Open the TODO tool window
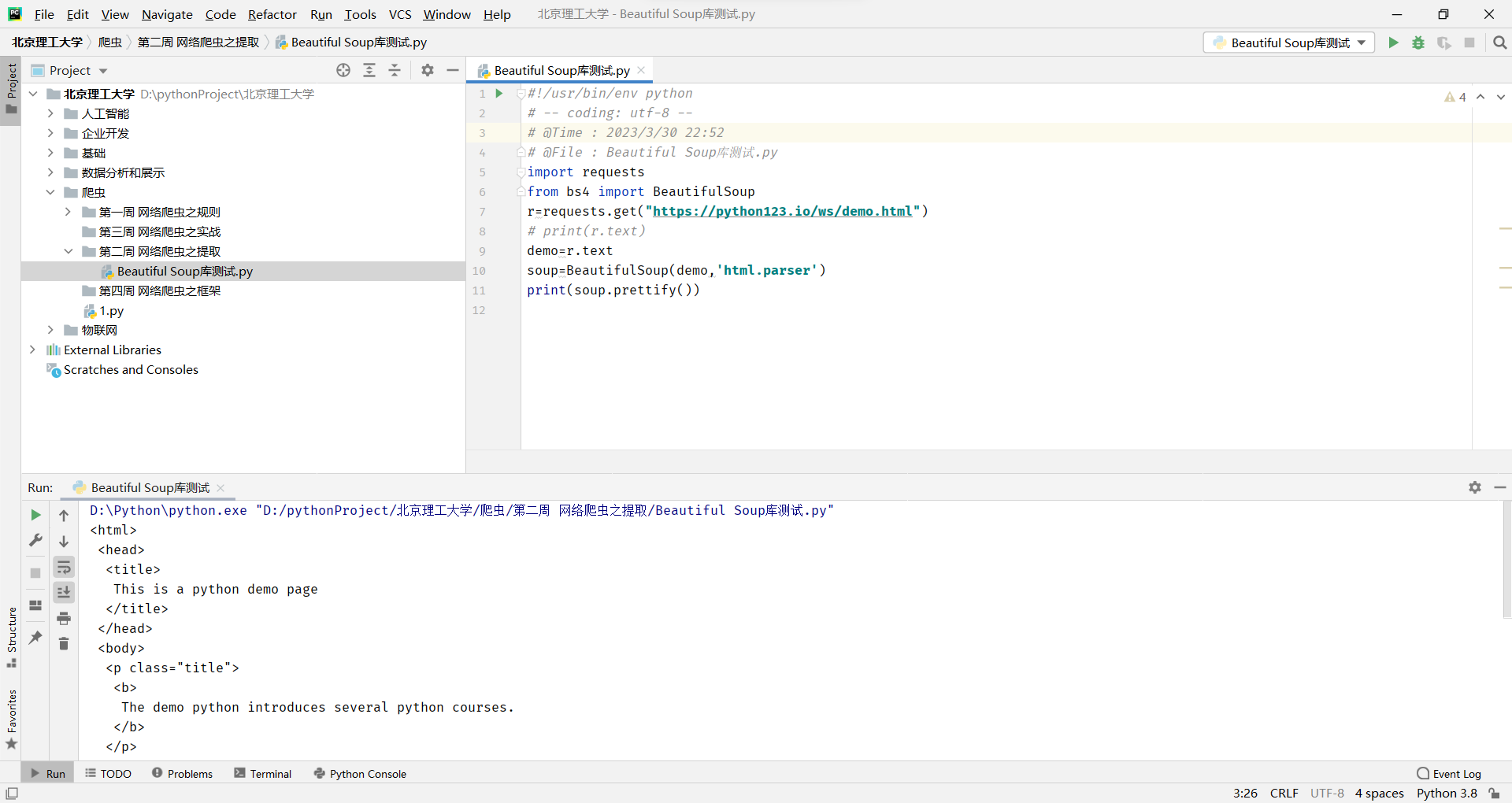Viewport: 1512px width, 803px height. tap(108, 773)
